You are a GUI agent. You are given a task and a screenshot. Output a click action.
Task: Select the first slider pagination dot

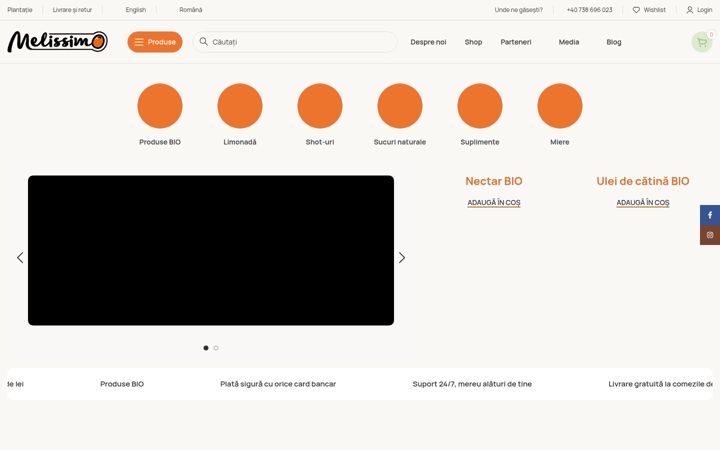(x=206, y=348)
